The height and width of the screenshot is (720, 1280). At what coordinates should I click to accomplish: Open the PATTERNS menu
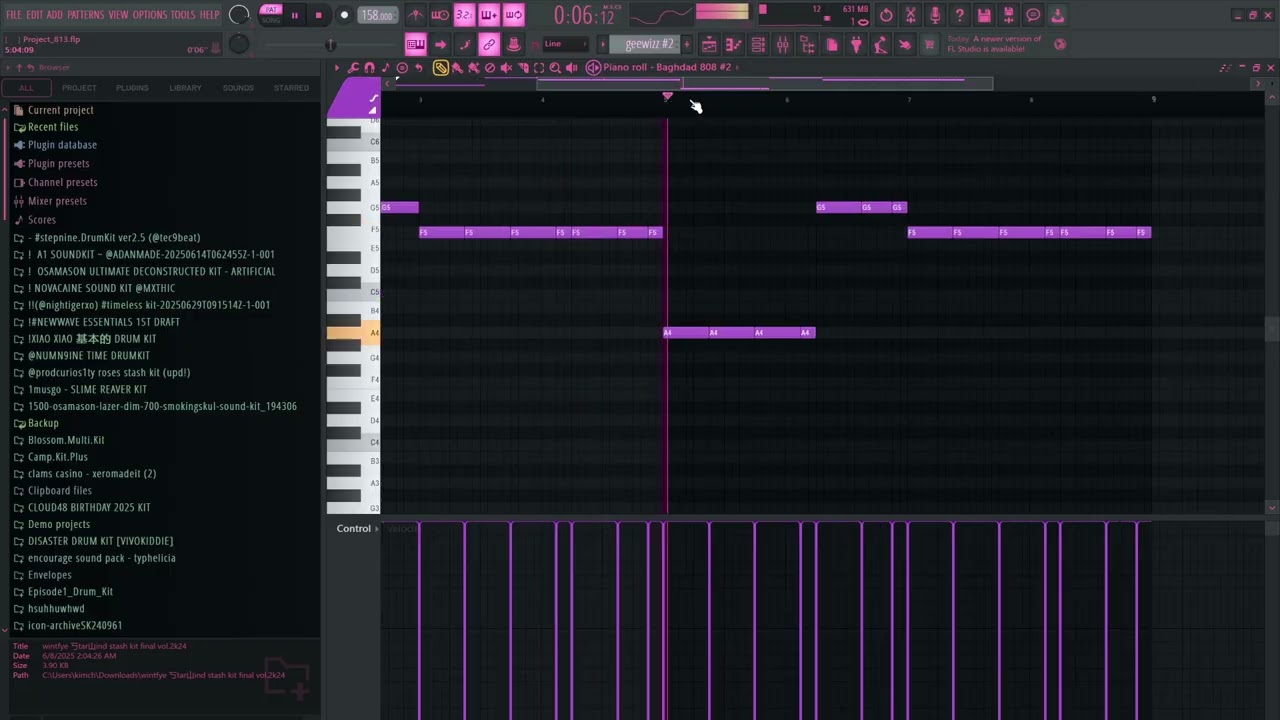point(86,15)
